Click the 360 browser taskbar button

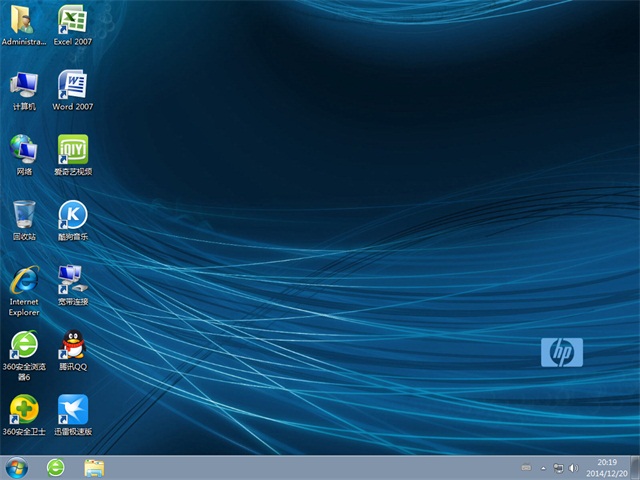click(58, 467)
